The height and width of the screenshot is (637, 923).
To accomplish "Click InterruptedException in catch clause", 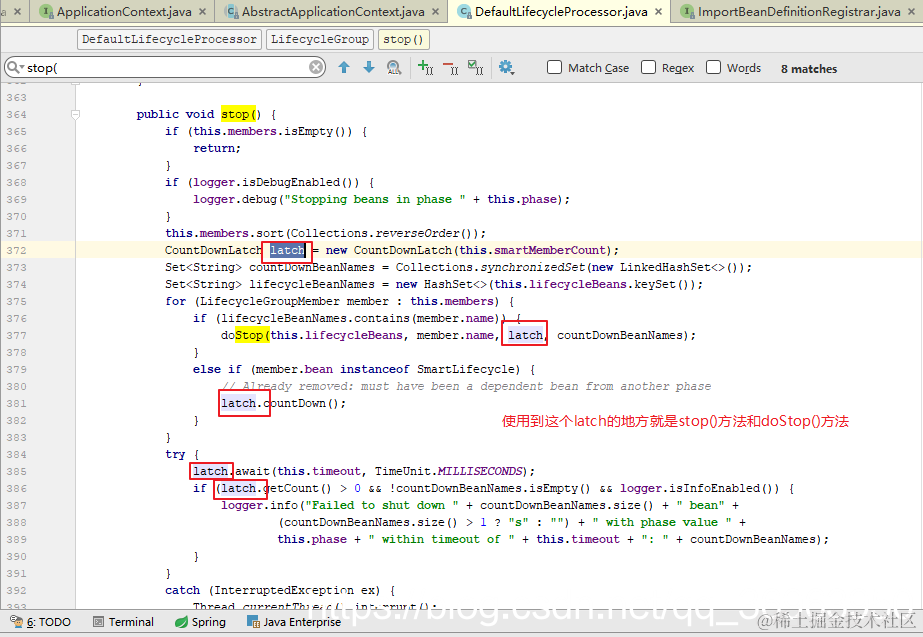I will tap(283, 590).
